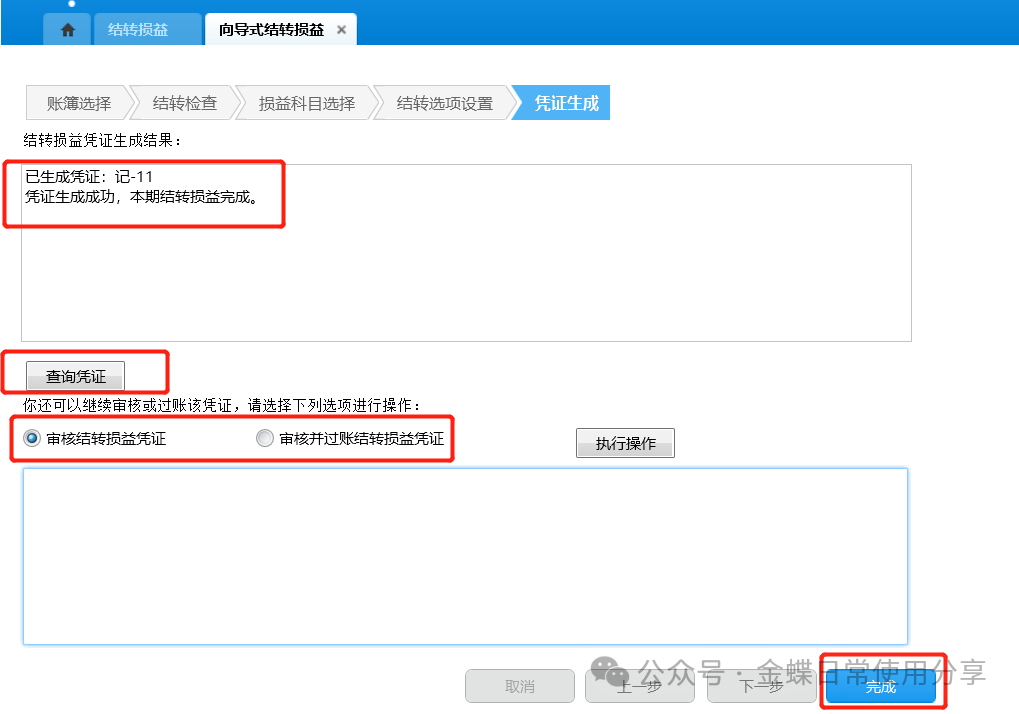Click the 取消 button
This screenshot has height=714, width=1019.
[519, 687]
